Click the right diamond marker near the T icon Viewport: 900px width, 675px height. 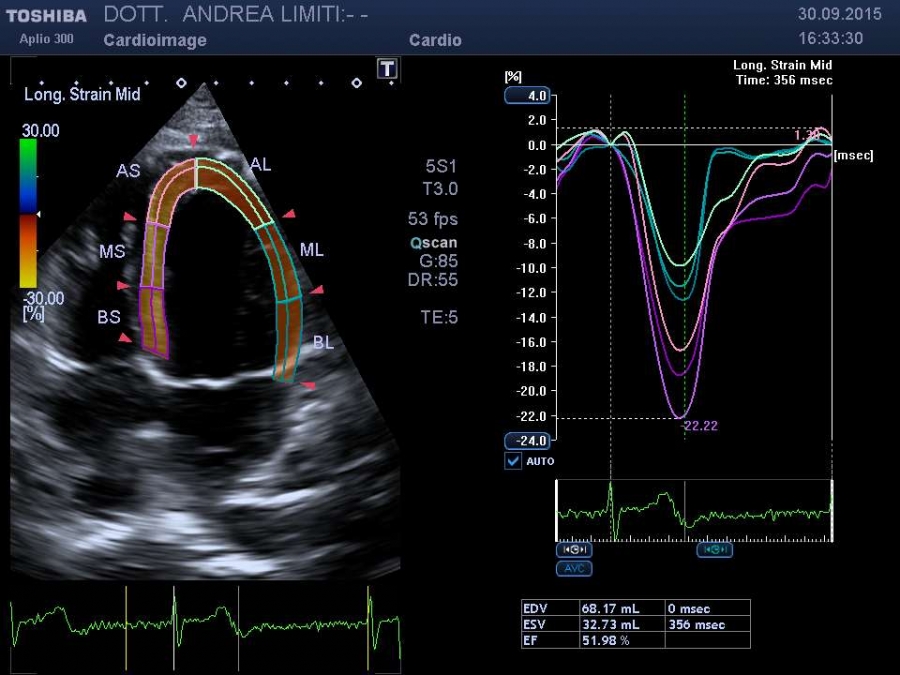click(x=356, y=83)
